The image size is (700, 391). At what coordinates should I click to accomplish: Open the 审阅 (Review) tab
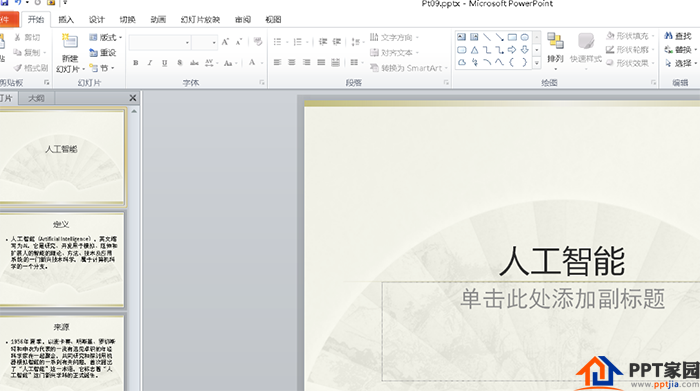[243, 20]
